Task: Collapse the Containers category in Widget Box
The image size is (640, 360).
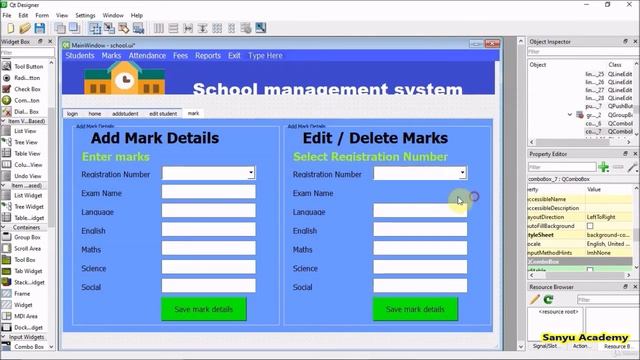Action: click(4, 227)
